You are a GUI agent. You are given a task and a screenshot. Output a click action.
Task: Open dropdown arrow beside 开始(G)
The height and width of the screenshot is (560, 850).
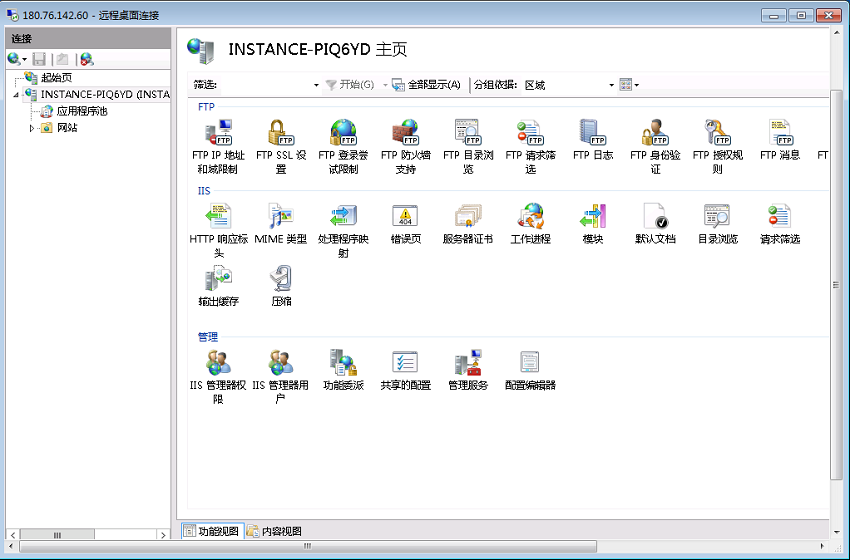coord(385,85)
